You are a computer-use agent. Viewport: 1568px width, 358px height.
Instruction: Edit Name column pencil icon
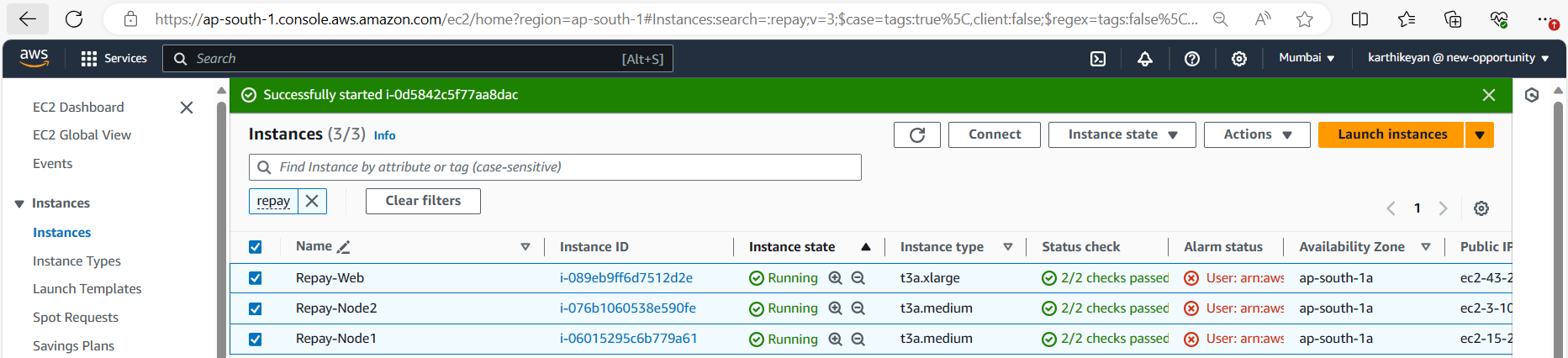point(343,247)
